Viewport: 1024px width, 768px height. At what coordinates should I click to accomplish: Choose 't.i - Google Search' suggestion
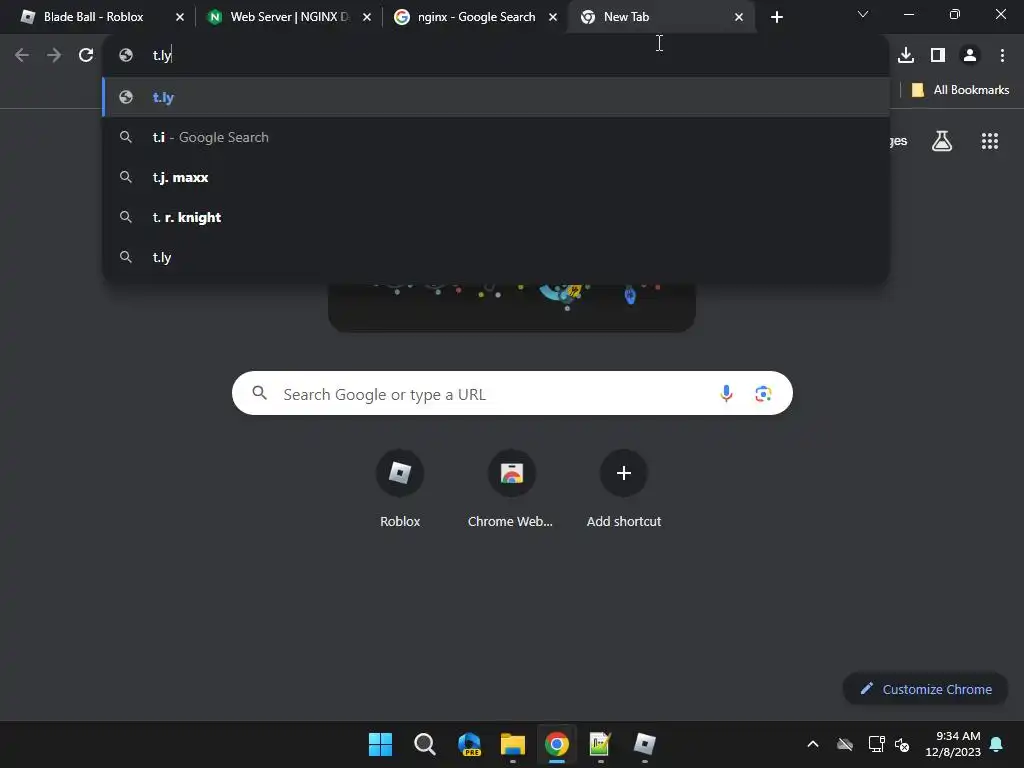coord(496,137)
